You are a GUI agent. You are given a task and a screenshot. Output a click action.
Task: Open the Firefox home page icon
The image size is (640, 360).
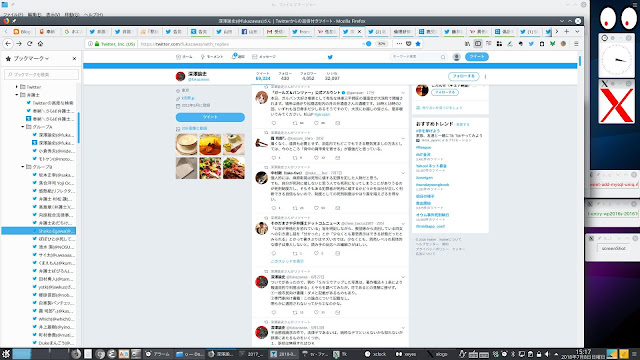pyautogui.click(x=40, y=44)
